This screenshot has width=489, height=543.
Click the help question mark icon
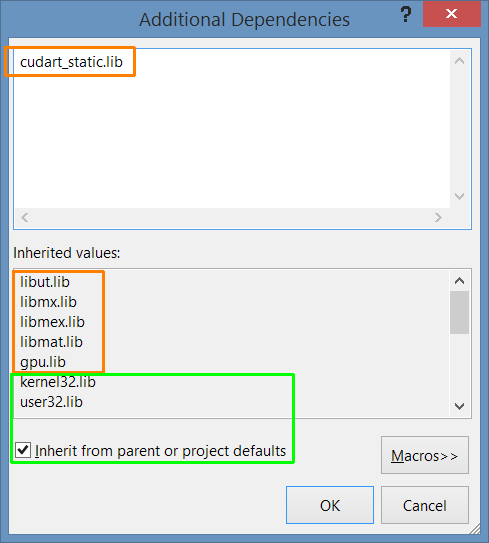point(406,15)
